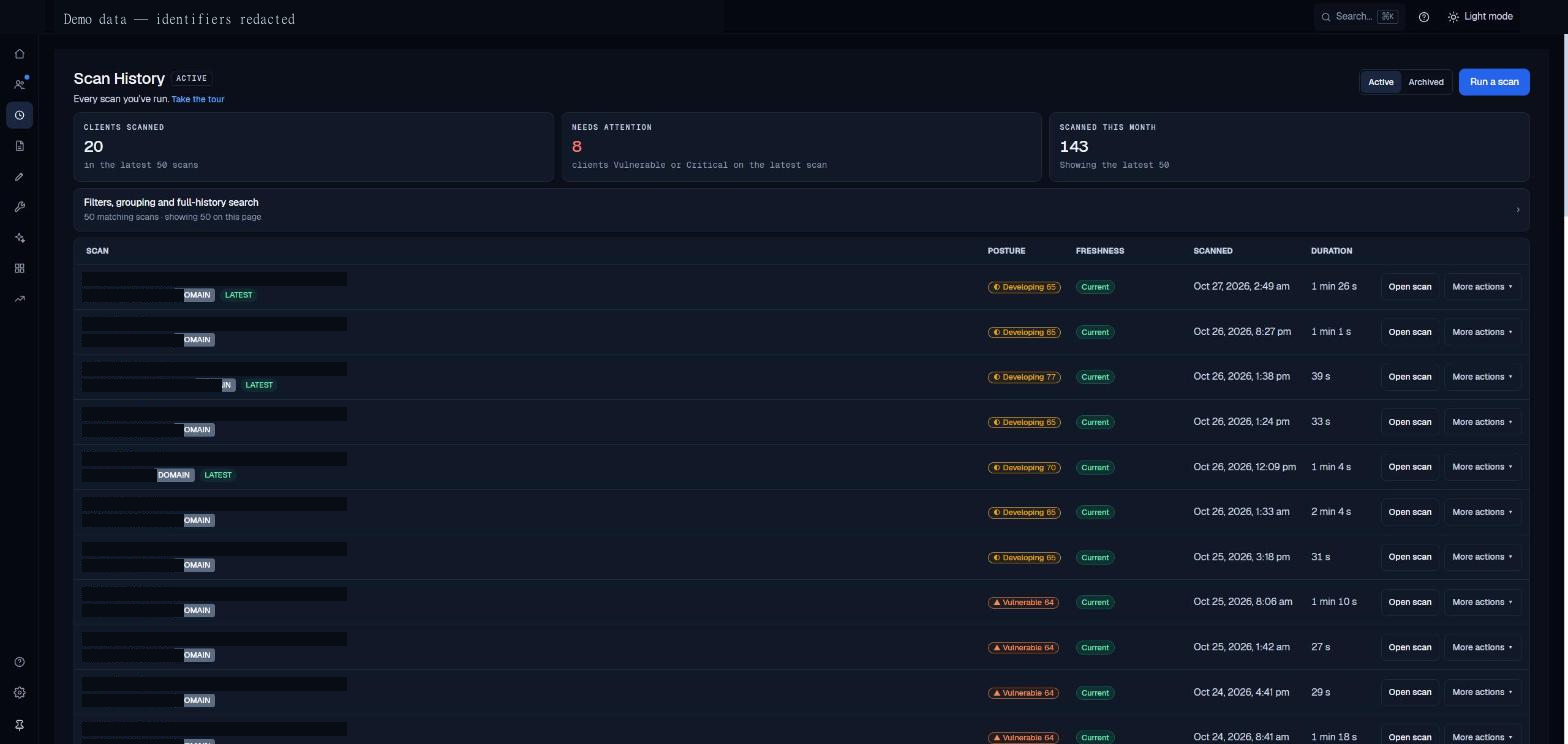Open the document reports sidebar icon
The height and width of the screenshot is (744, 1568).
[19, 146]
